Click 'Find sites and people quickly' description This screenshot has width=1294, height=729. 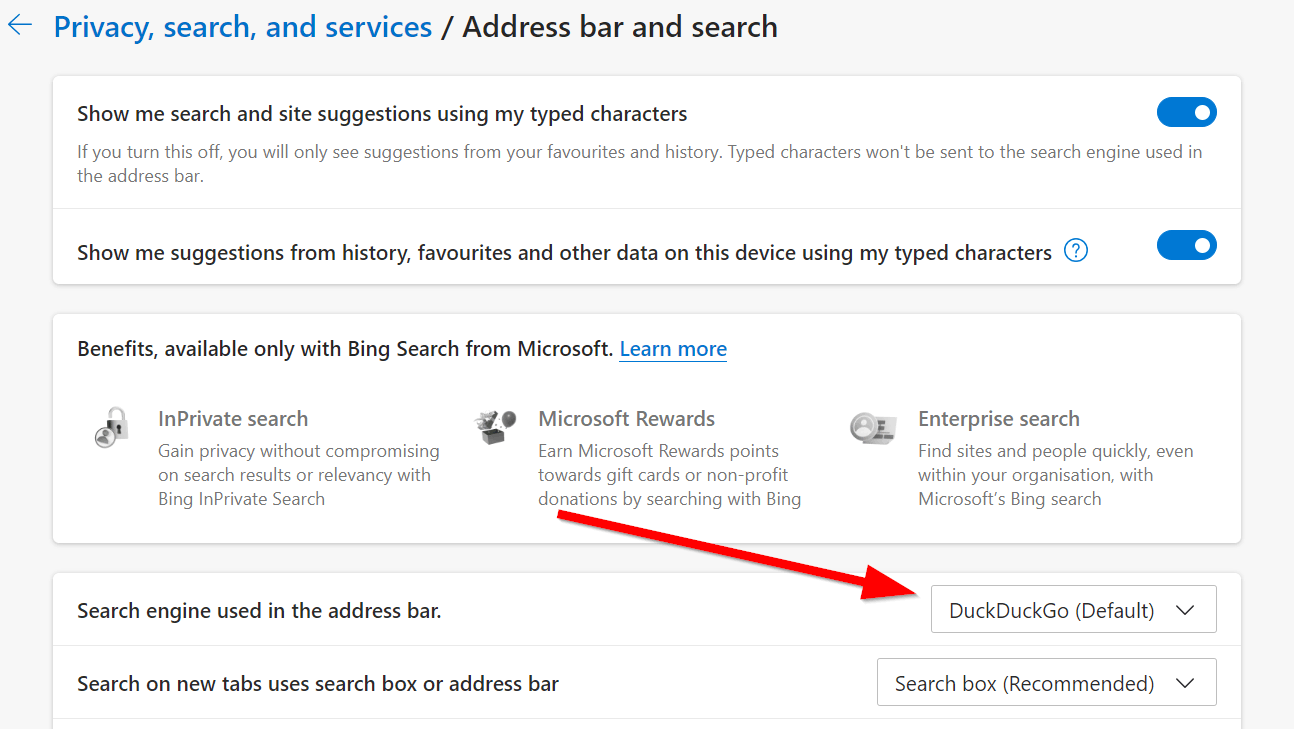tap(1056, 475)
